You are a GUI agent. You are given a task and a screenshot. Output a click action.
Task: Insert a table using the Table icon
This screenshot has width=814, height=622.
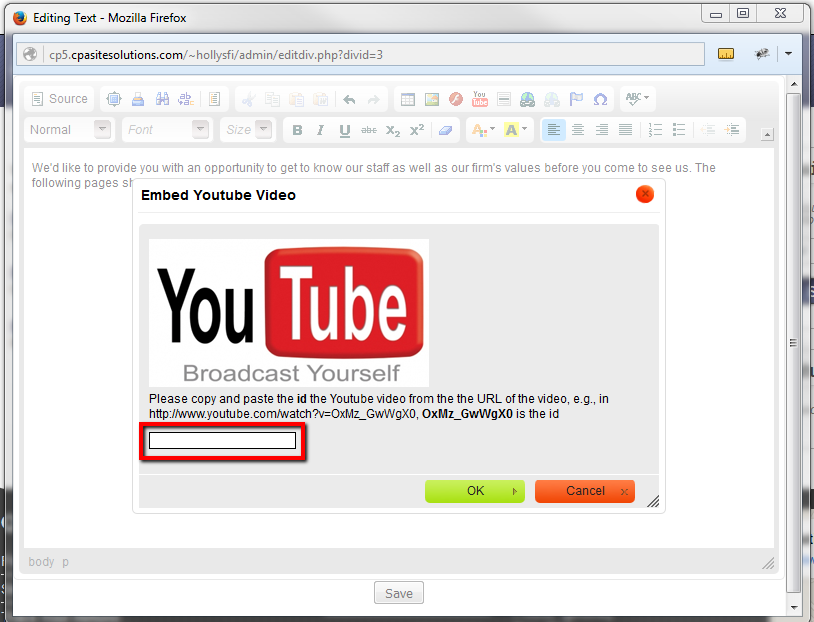(409, 99)
